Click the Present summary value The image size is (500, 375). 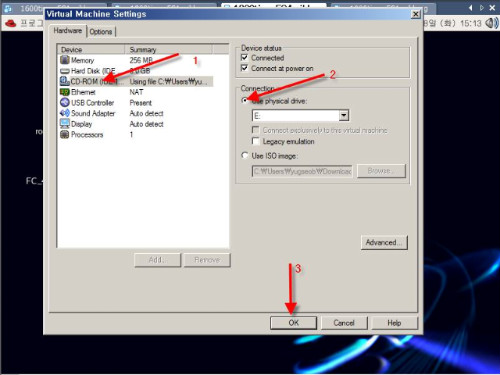pos(141,103)
